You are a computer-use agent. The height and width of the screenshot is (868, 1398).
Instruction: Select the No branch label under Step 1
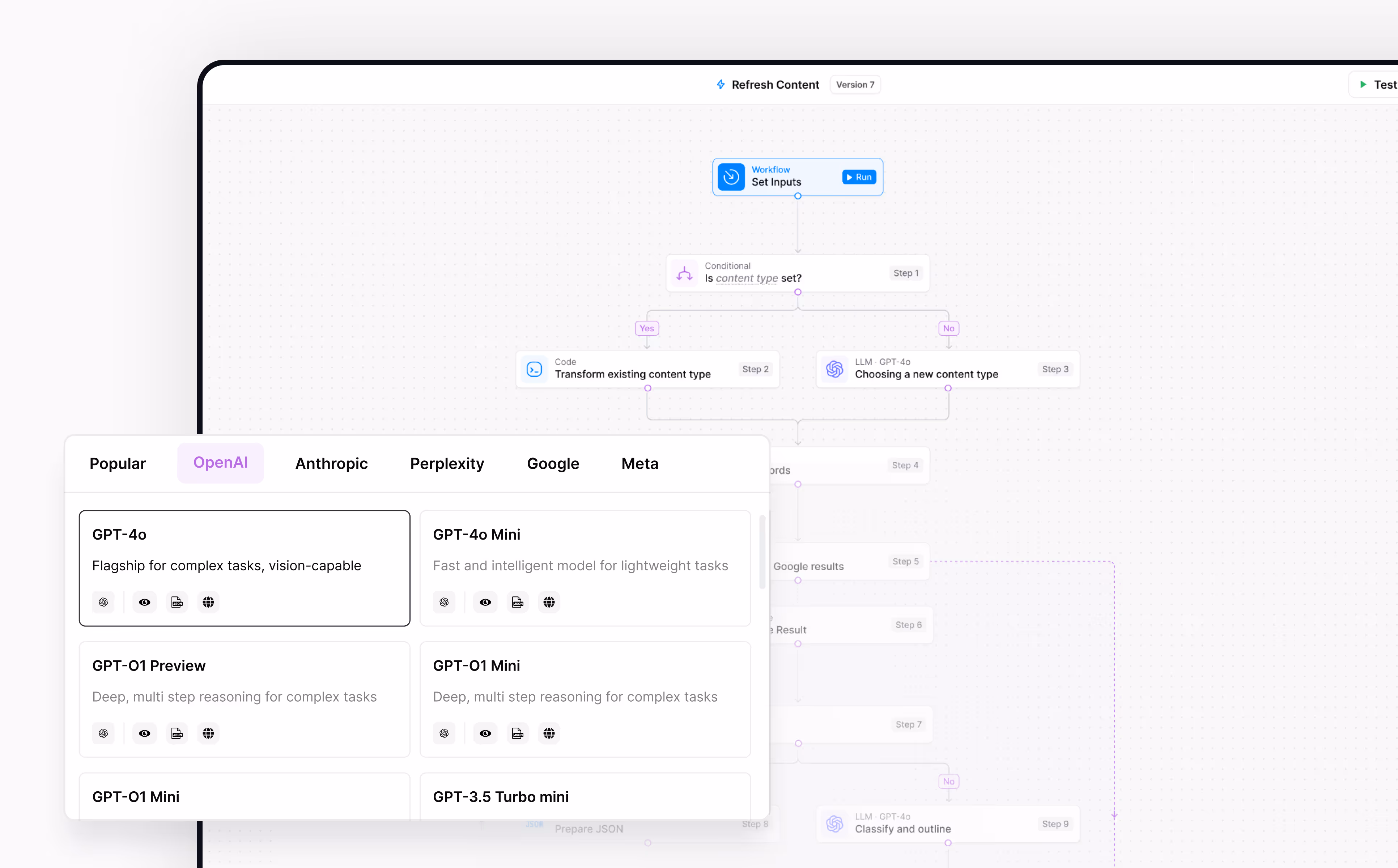pos(948,328)
